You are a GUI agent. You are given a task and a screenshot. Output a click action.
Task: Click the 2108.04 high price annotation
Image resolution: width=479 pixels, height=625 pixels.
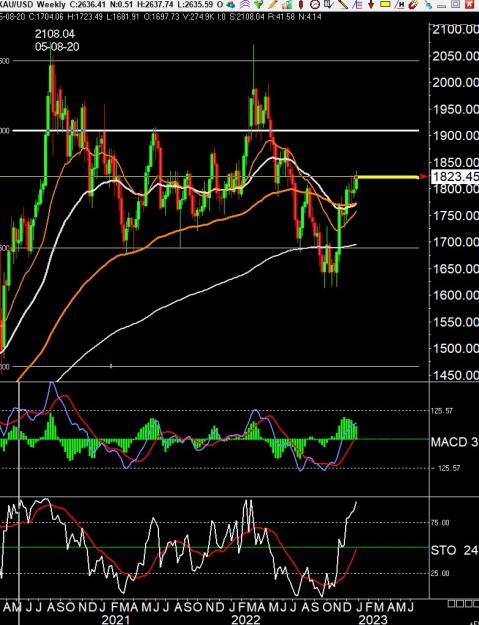point(55,34)
